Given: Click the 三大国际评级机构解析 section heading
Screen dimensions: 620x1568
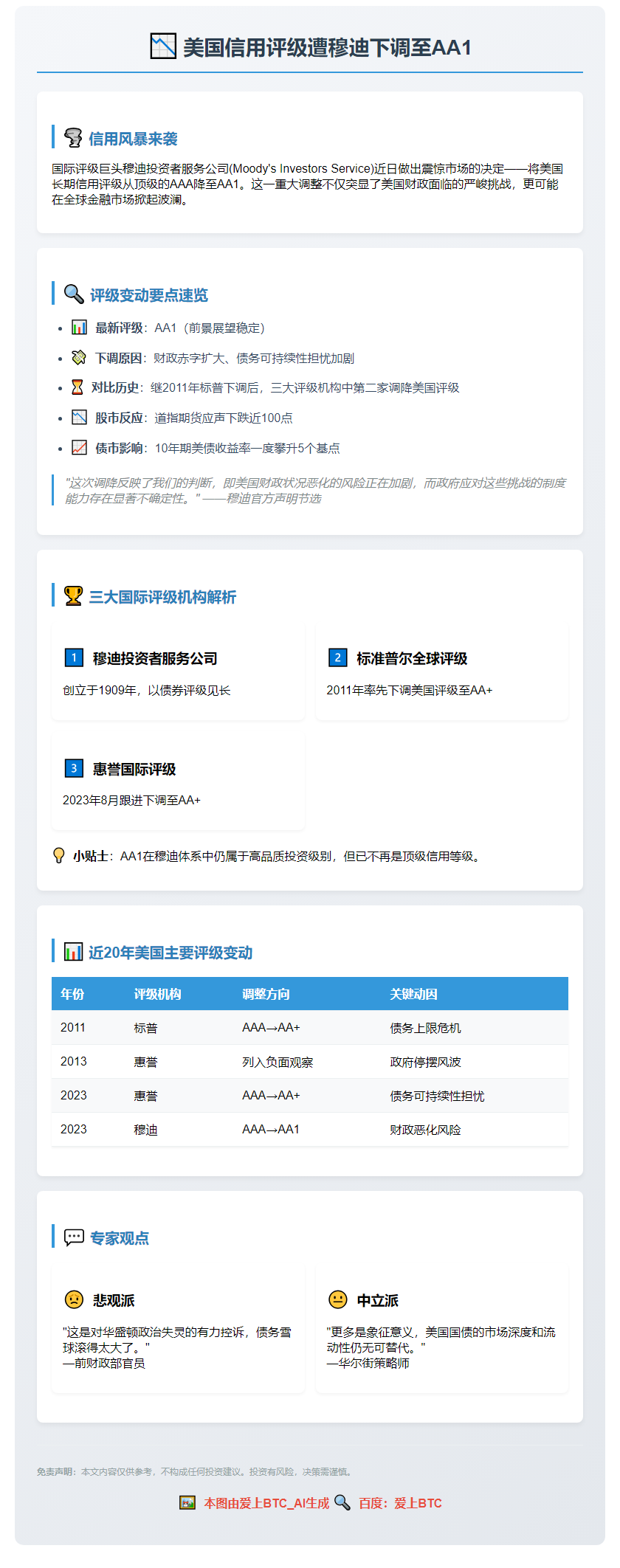Looking at the screenshot, I should point(162,596).
